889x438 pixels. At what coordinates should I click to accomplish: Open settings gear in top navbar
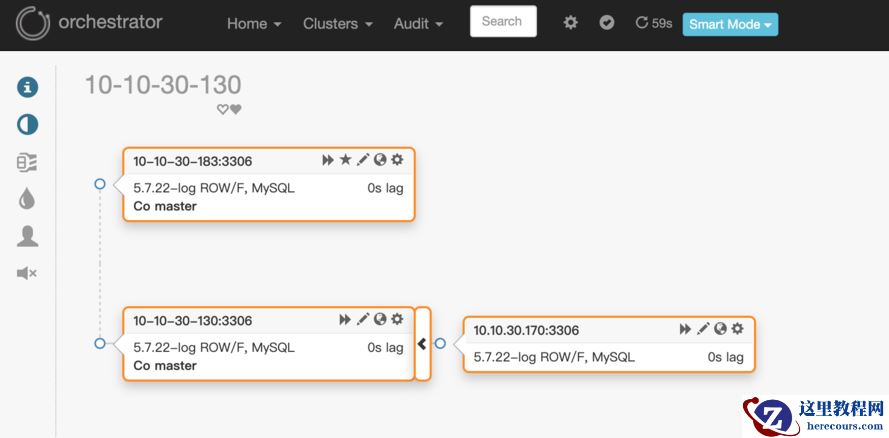[x=570, y=23]
